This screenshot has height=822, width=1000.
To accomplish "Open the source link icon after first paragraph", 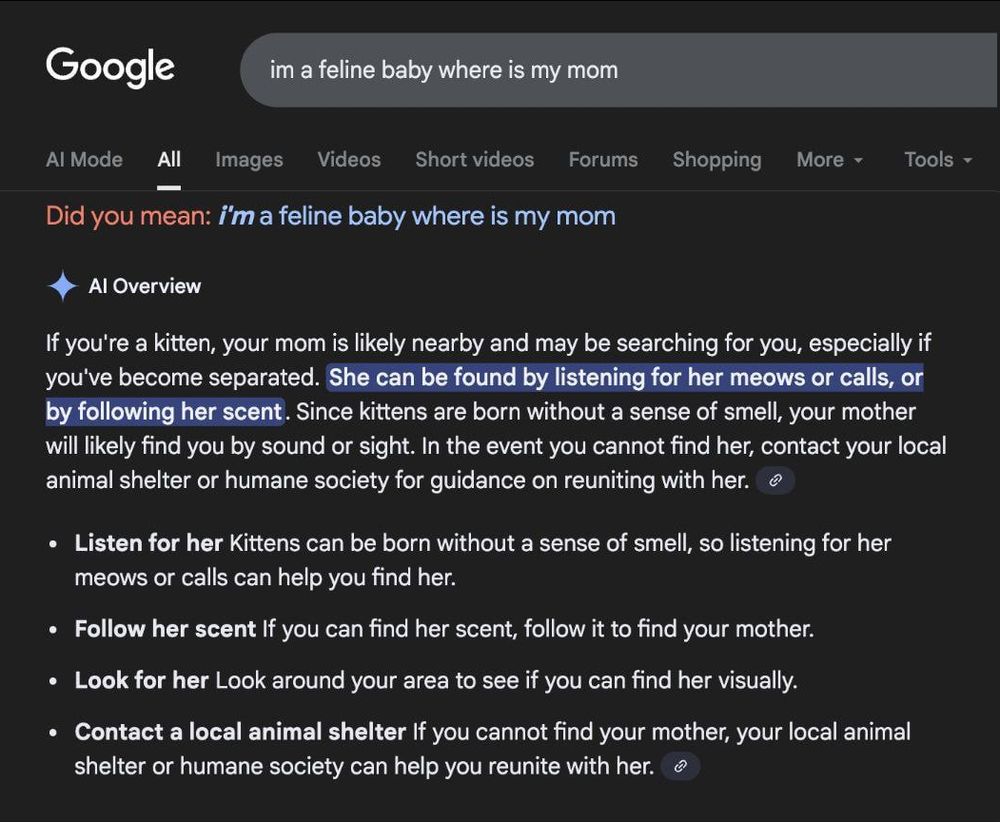I will 775,480.
